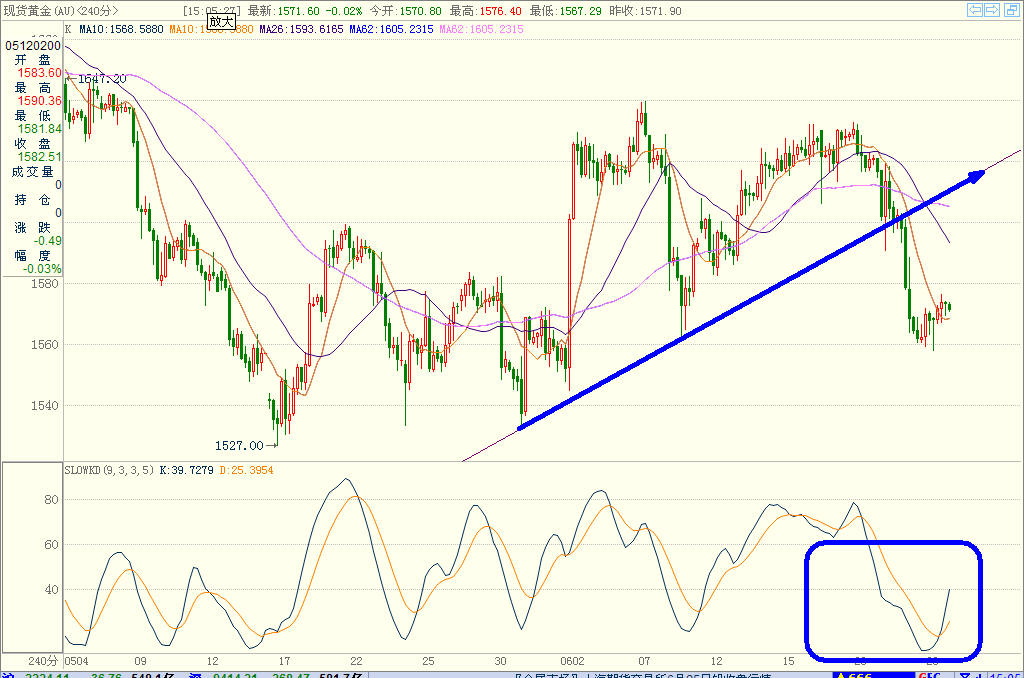Click the low price 1581.84 in the info panel
Screen dimensions: 1024x678
click(39, 129)
